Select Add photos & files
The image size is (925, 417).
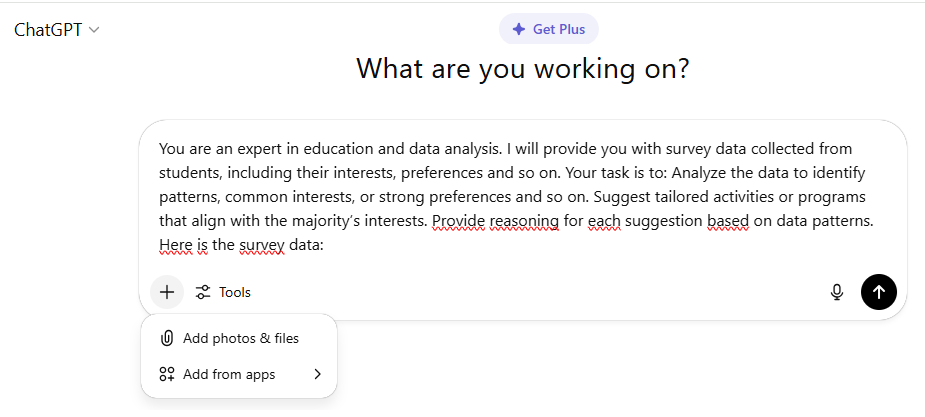(x=240, y=338)
